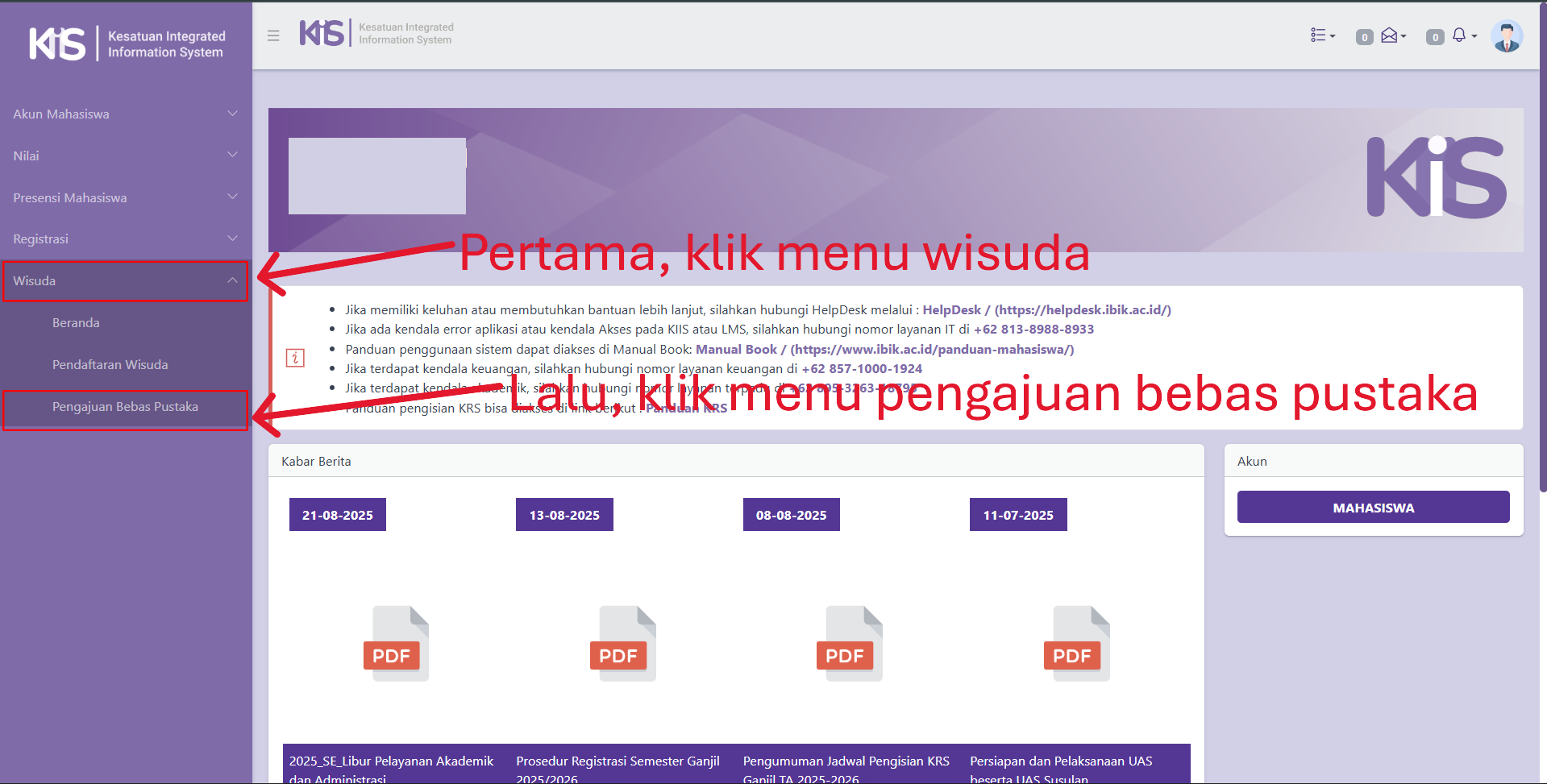
Task: Open the task list icon dropdown
Action: (1322, 35)
